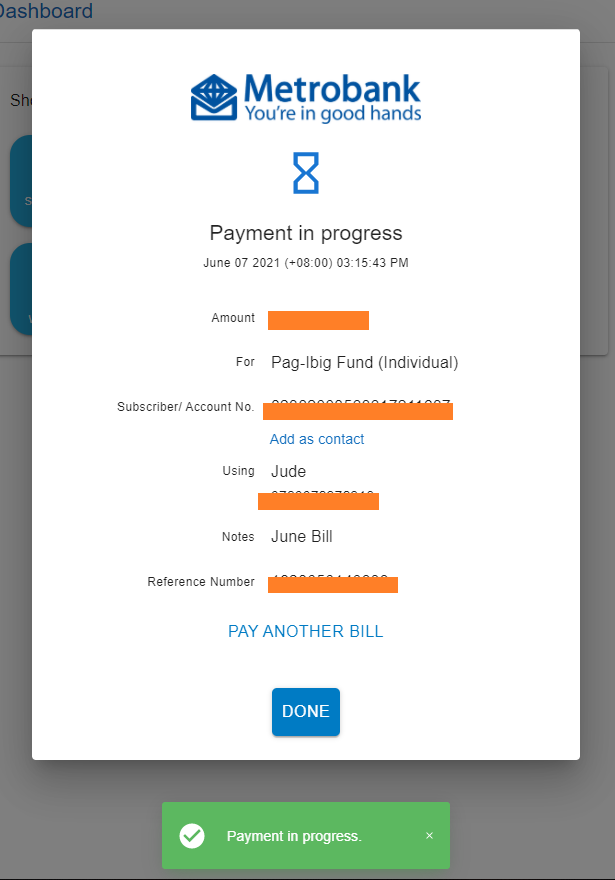The width and height of the screenshot is (615, 880).
Task: Click the June Bill notes text
Action: pyautogui.click(x=302, y=537)
